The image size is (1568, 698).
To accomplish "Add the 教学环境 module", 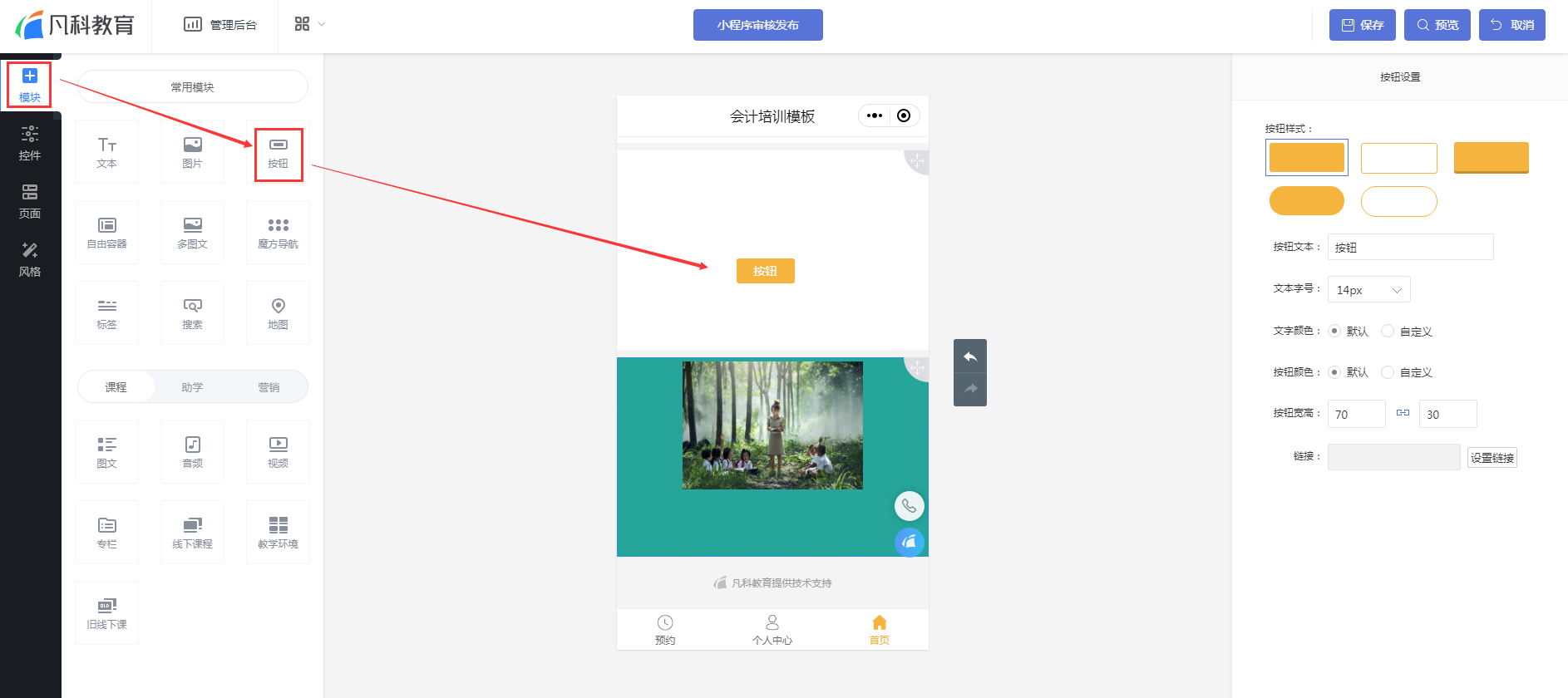I will [x=279, y=533].
